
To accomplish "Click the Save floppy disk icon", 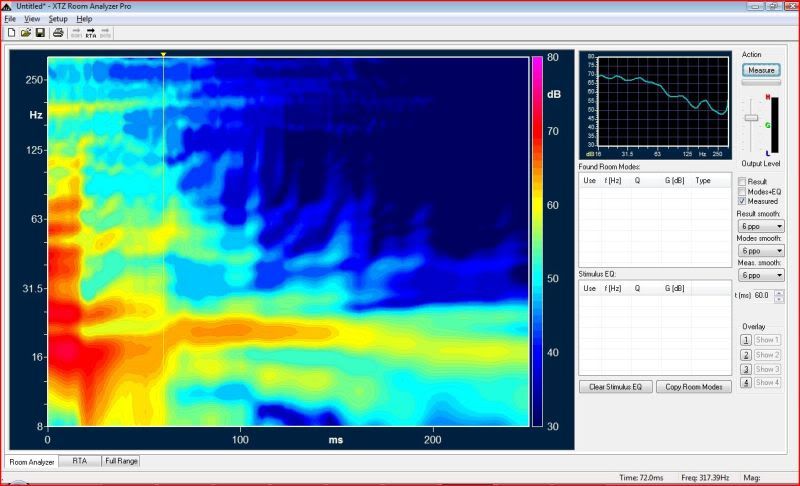I will 39,33.
